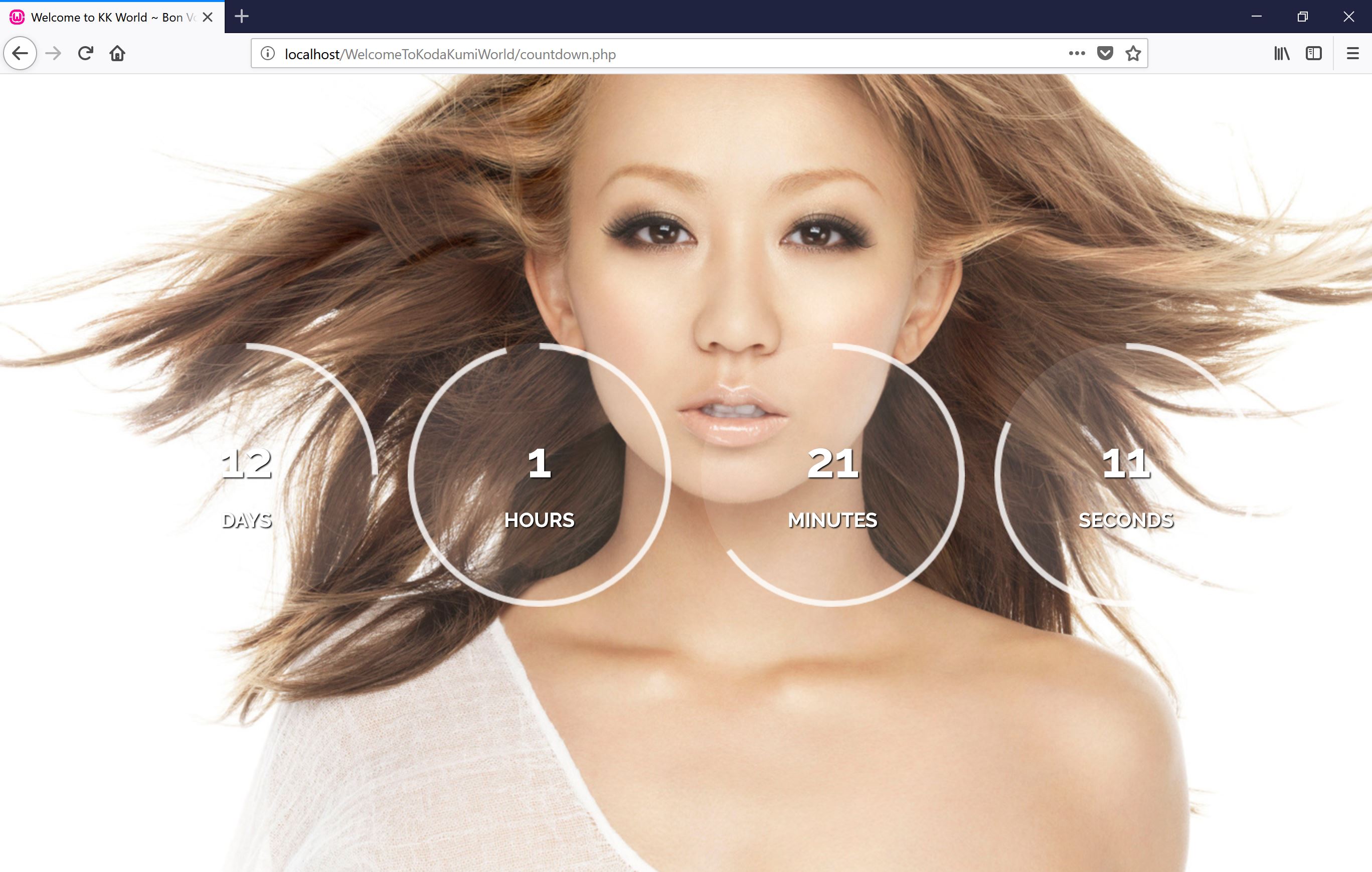Click the SECONDS countdown circle
This screenshot has width=1372, height=872.
pos(1126,474)
